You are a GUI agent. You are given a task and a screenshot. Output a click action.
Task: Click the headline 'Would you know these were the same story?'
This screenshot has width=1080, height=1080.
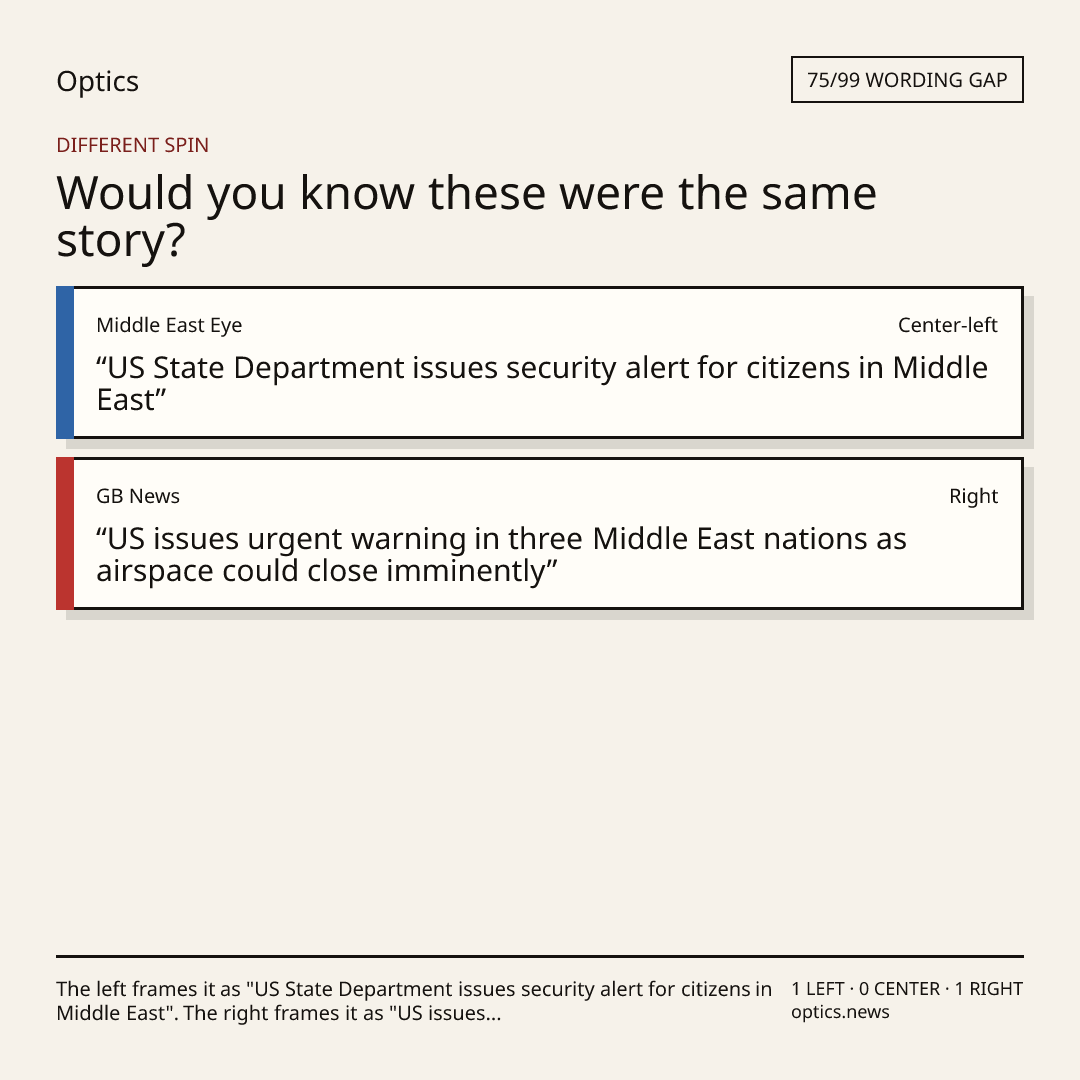pos(466,216)
